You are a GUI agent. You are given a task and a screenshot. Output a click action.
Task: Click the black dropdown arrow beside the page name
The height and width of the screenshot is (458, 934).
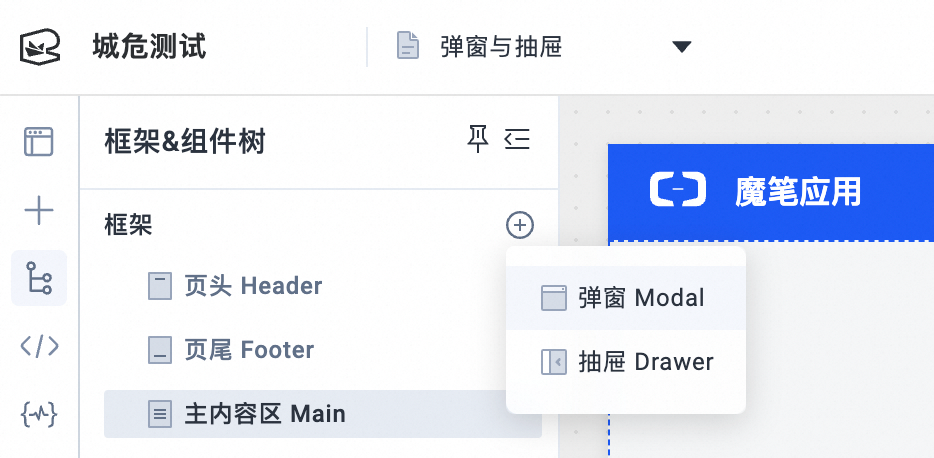pos(681,46)
